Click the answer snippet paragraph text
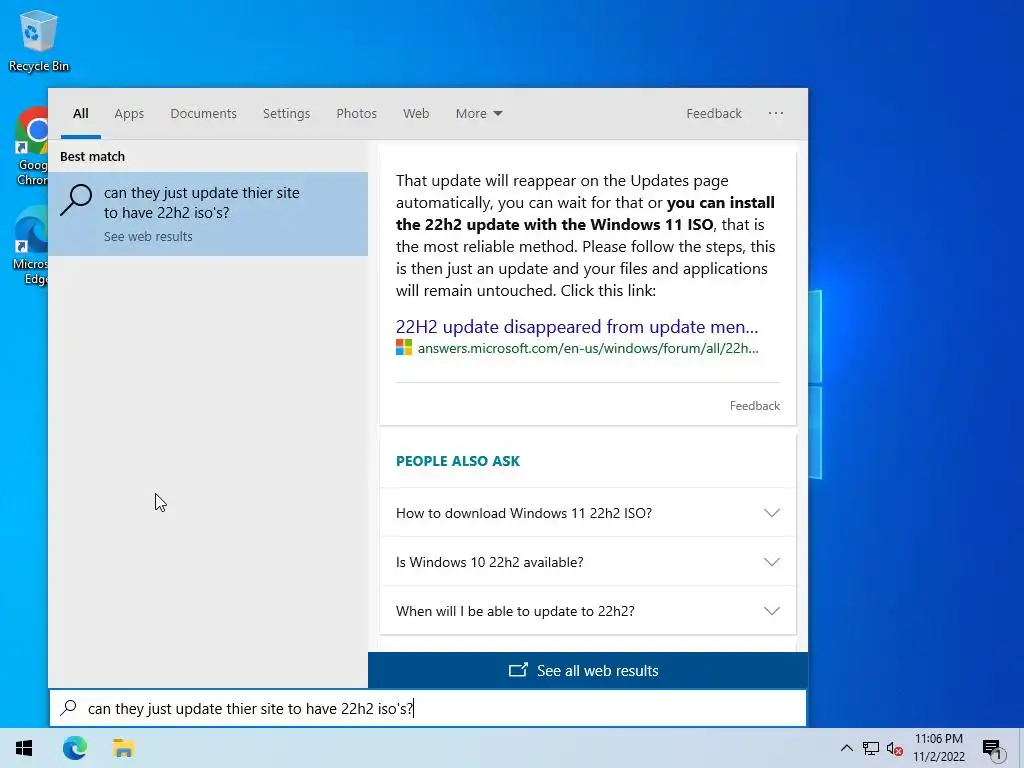Screen dimensions: 1024x768 tap(586, 235)
